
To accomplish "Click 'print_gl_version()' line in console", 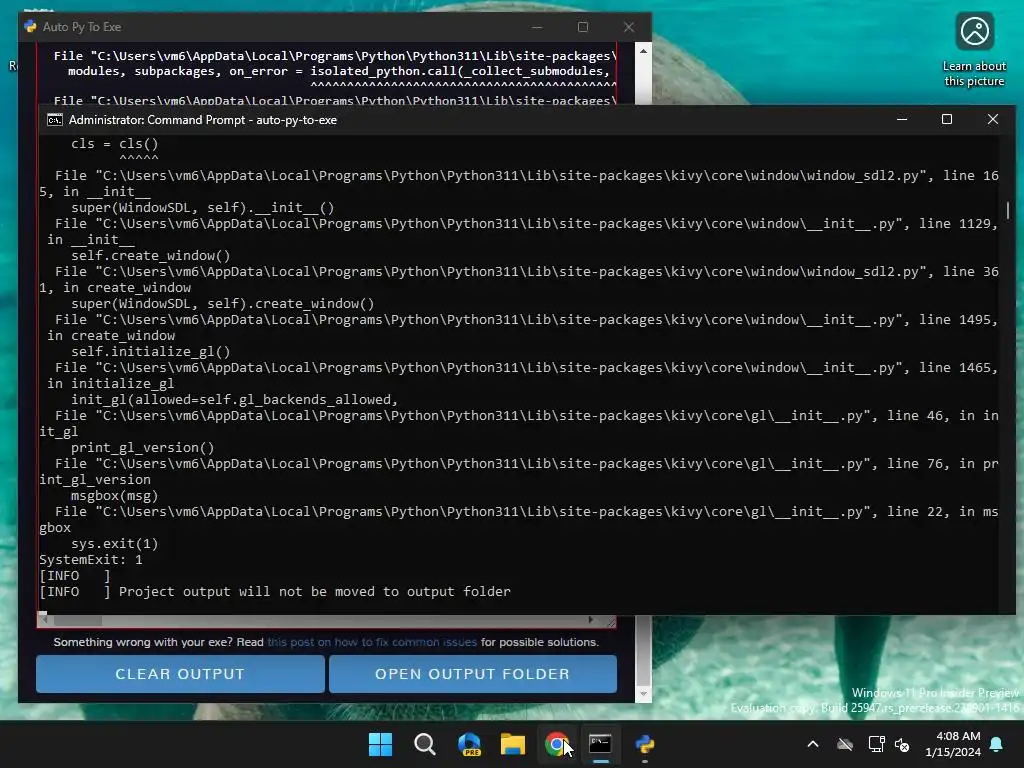I will [142, 447].
